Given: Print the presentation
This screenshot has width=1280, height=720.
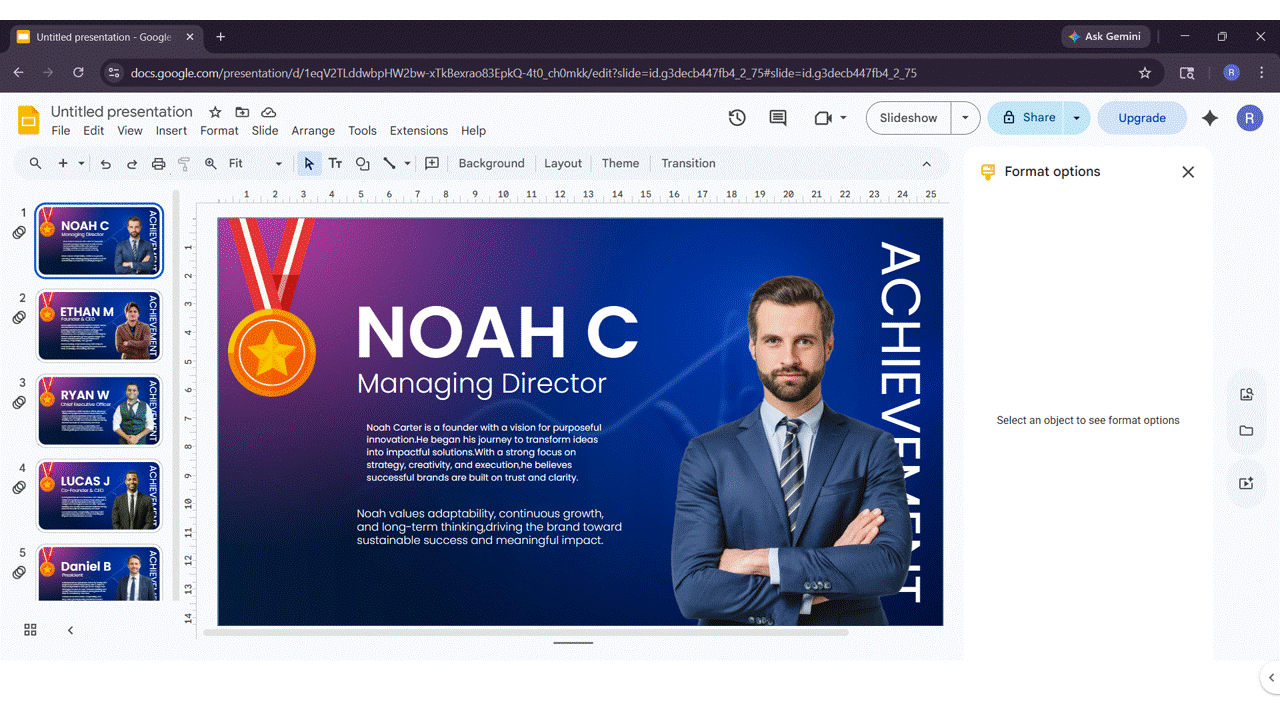Looking at the screenshot, I should click(x=158, y=163).
